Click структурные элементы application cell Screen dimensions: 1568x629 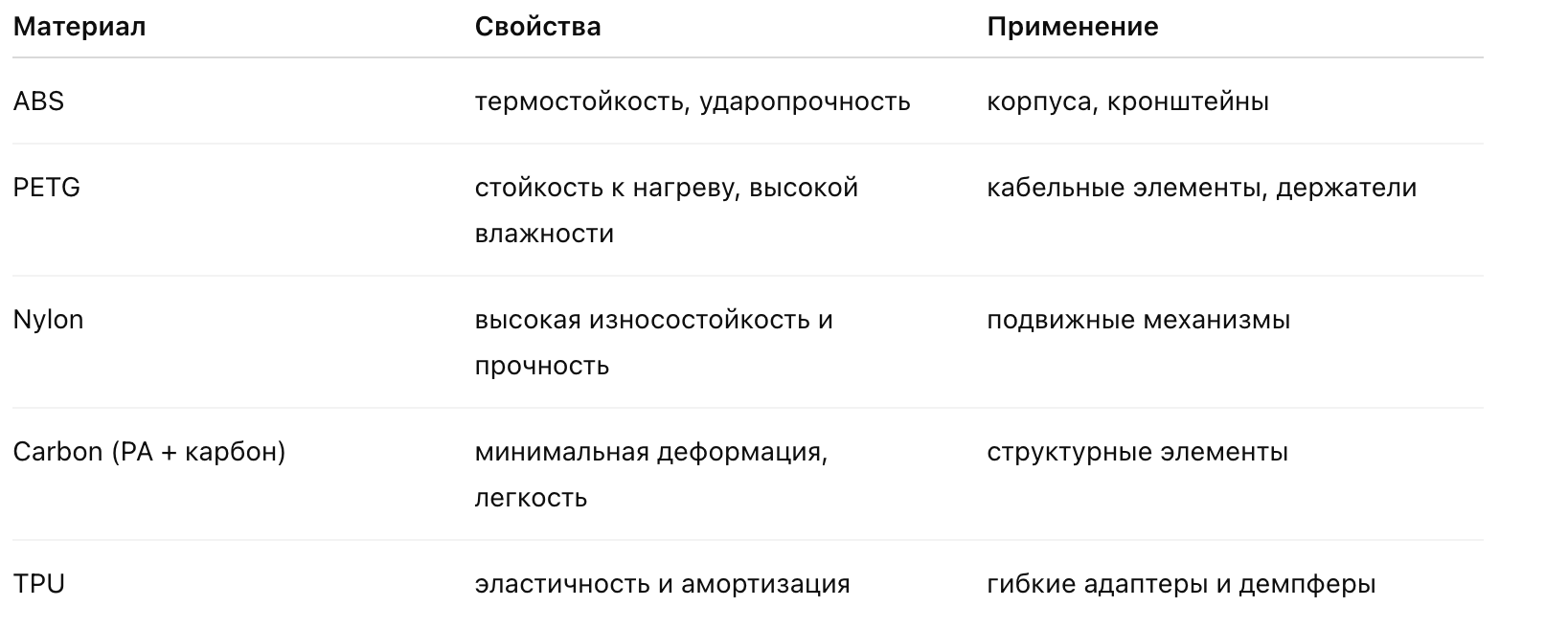[x=1137, y=452]
